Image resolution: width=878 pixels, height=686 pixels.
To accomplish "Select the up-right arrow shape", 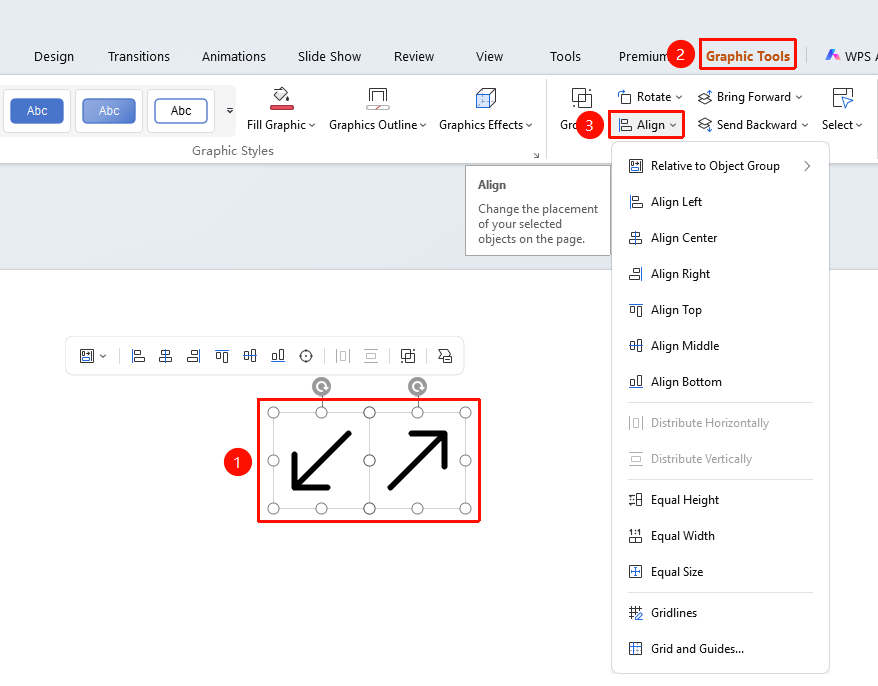I will [418, 460].
